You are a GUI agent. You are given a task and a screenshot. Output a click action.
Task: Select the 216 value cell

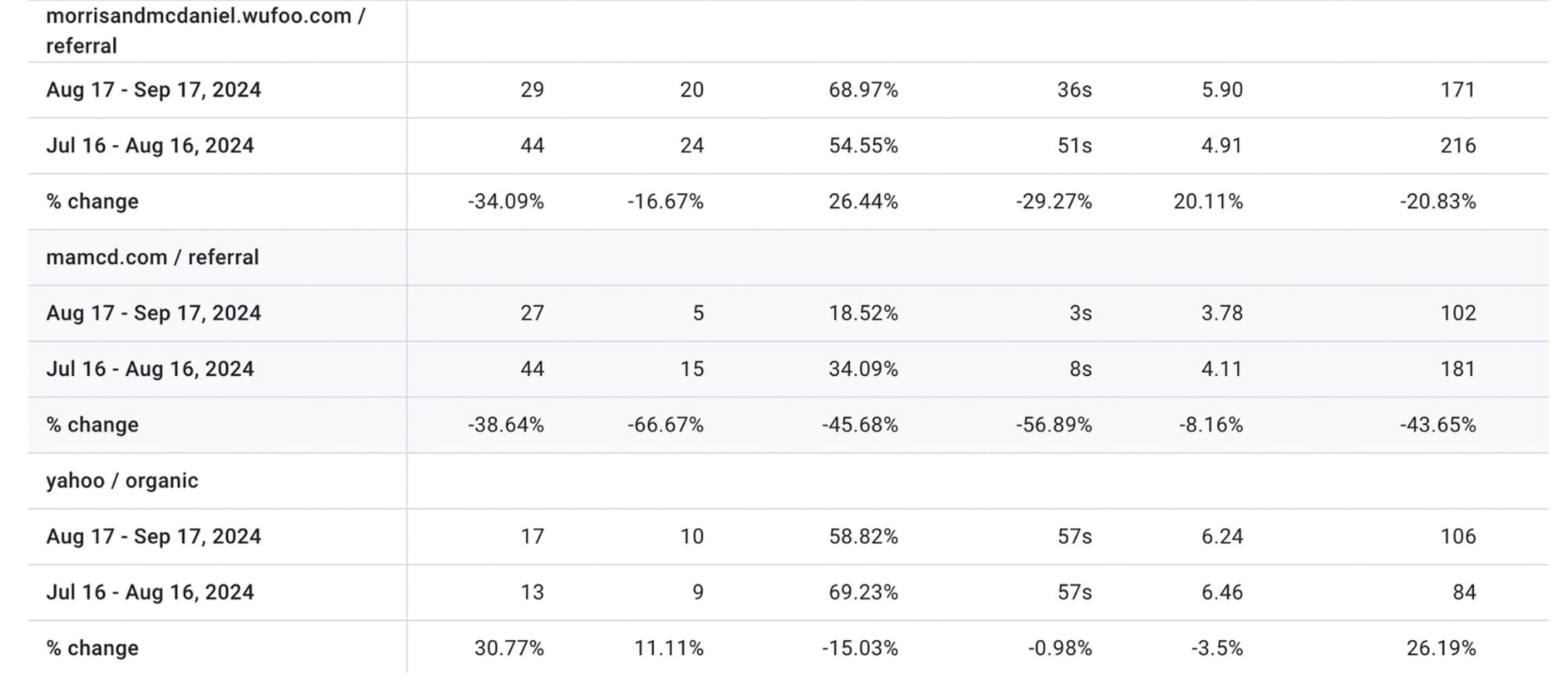click(1457, 146)
